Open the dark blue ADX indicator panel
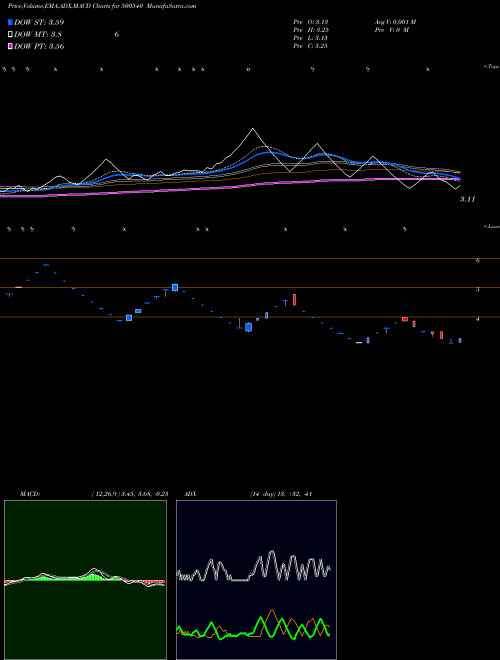This screenshot has height=660, width=500. point(256,580)
